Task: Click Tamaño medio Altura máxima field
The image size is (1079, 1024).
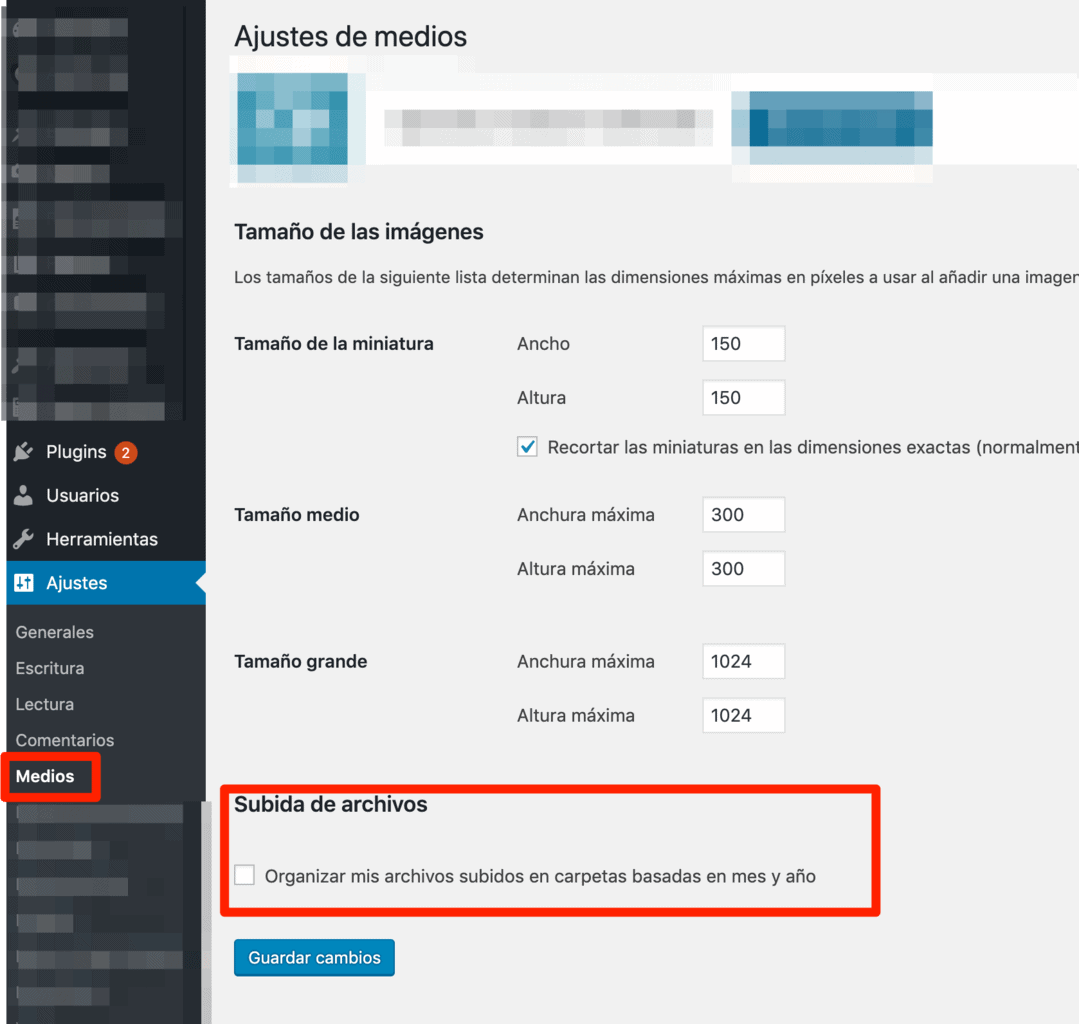Action: tap(743, 568)
